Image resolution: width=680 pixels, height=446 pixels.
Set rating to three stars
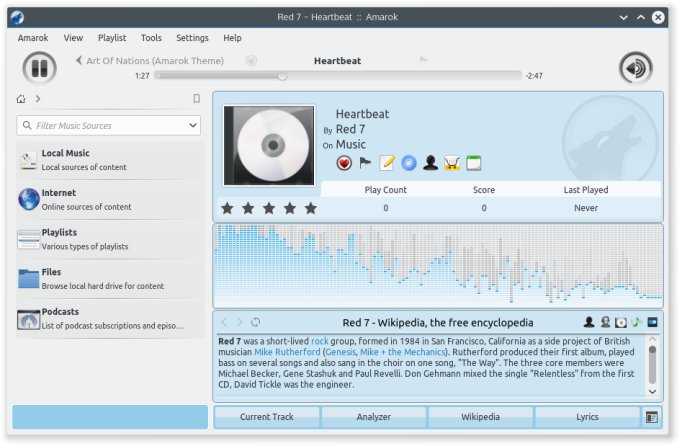pyautogui.click(x=269, y=208)
